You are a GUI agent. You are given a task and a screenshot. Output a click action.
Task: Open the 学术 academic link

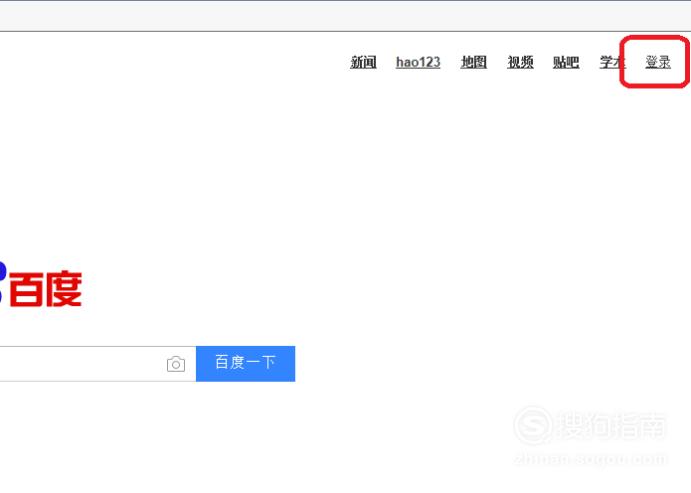tap(612, 62)
